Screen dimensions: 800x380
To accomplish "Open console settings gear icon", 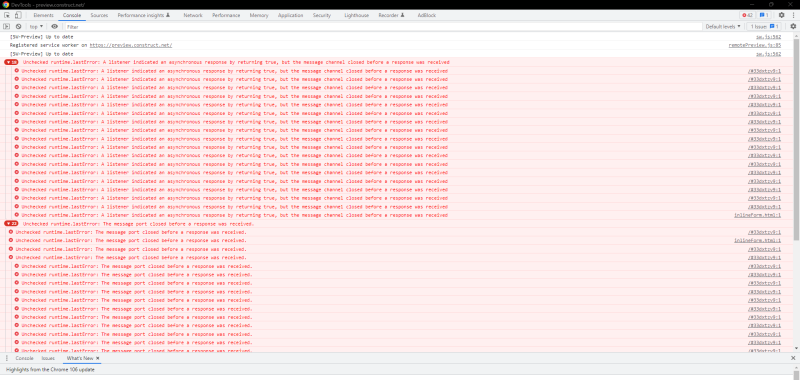I will click(x=793, y=27).
